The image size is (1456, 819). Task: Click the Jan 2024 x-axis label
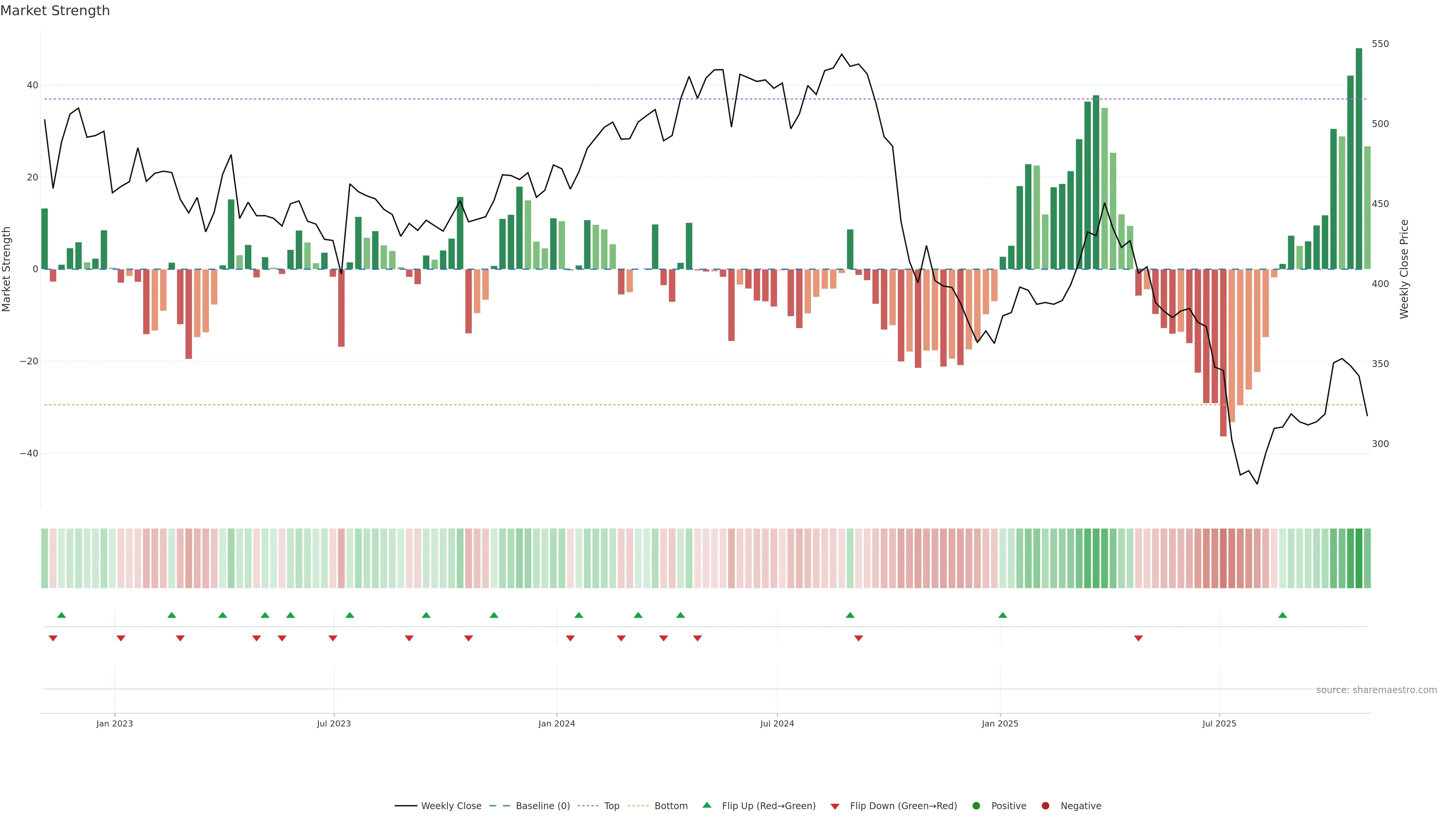pos(557,723)
